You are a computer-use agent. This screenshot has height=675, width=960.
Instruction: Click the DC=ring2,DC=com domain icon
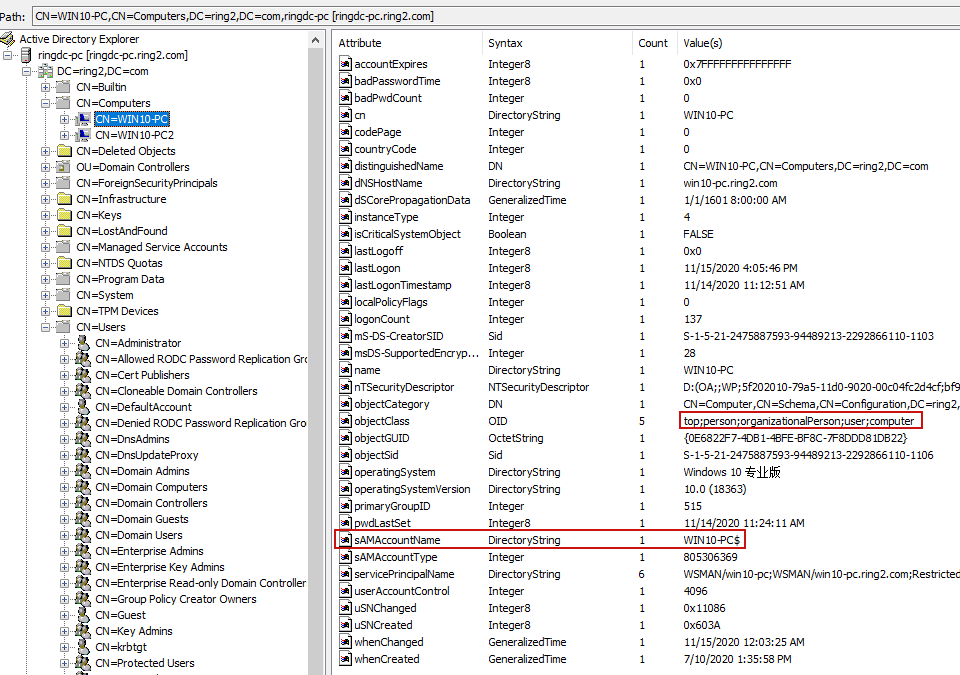point(46,71)
